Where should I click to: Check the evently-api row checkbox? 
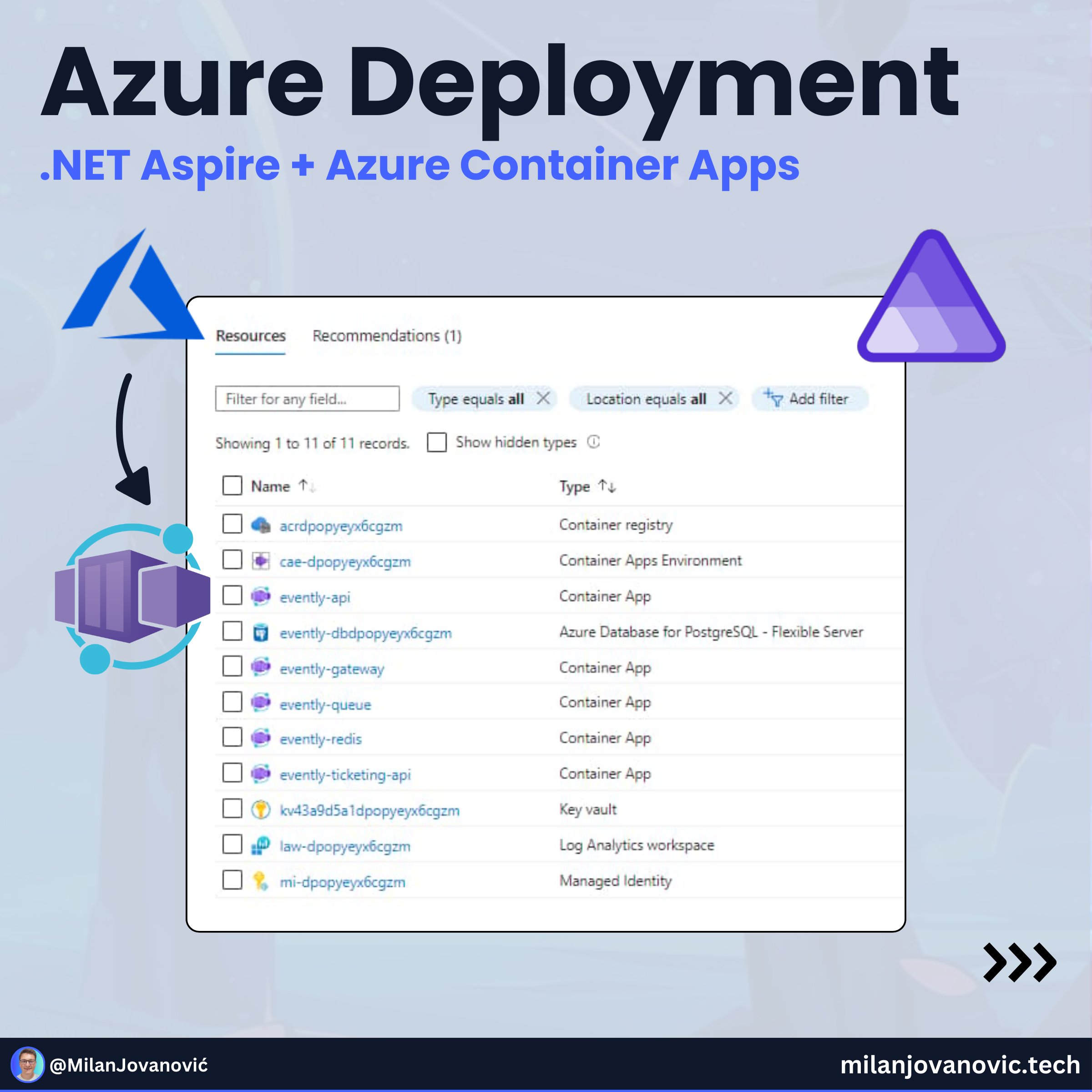coord(233,595)
